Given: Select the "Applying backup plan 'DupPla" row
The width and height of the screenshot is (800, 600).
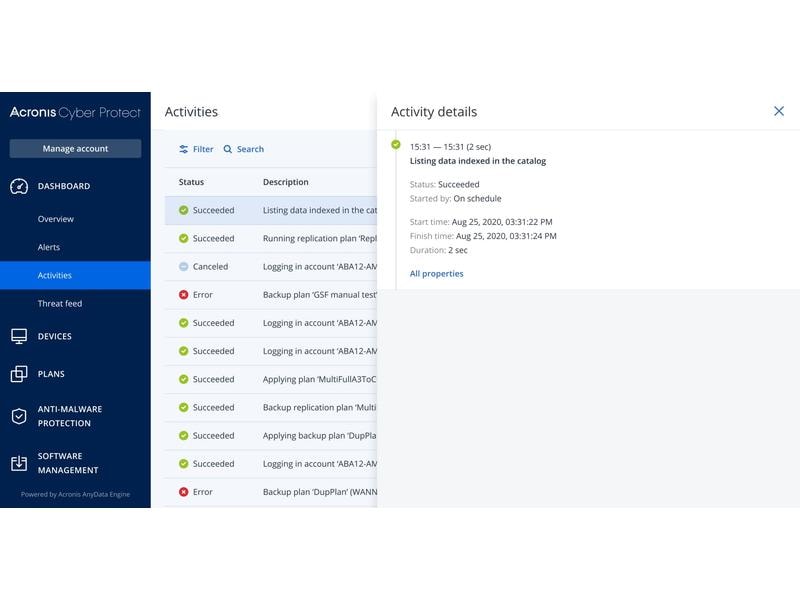Looking at the screenshot, I should click(x=271, y=436).
